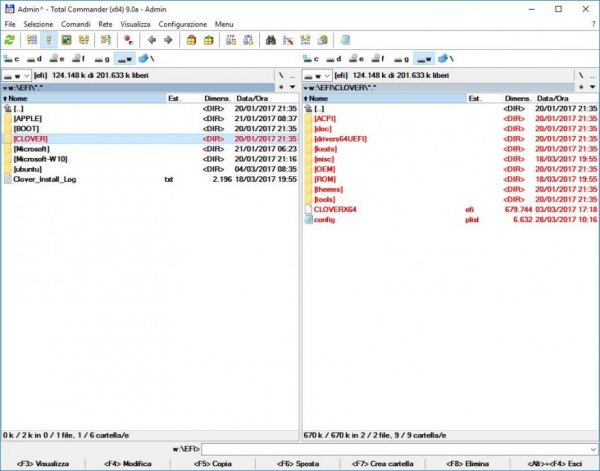
Task: Click the F3 Visualizza button
Action: pyautogui.click(x=43, y=464)
